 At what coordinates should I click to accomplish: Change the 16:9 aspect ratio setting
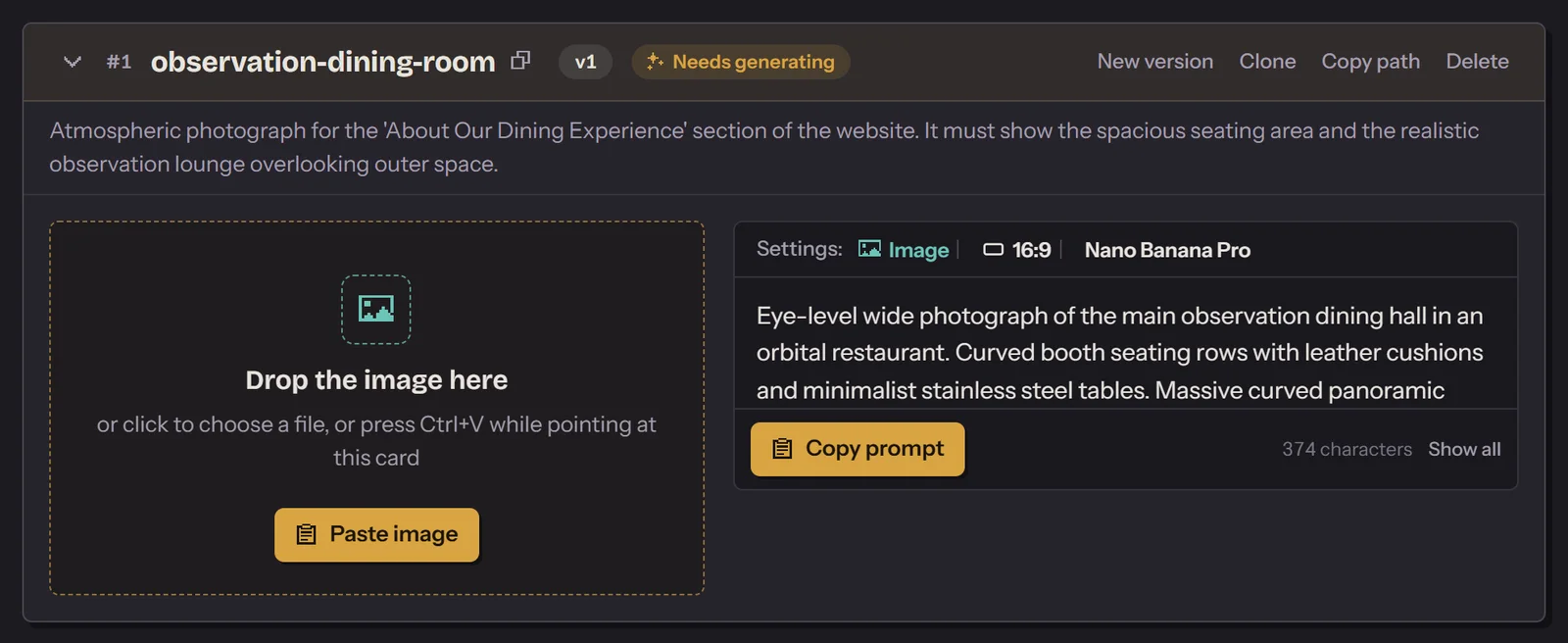tap(1017, 250)
